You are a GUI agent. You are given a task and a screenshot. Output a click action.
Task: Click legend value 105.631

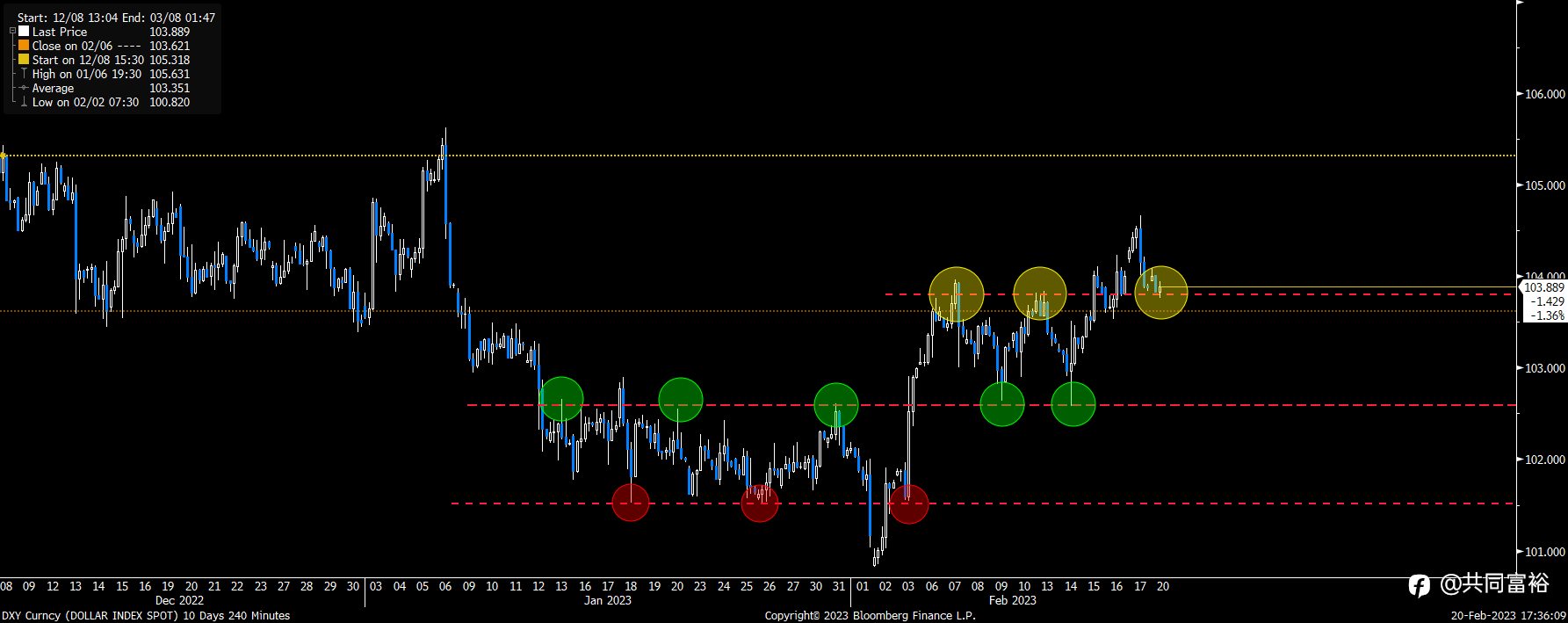[170, 74]
